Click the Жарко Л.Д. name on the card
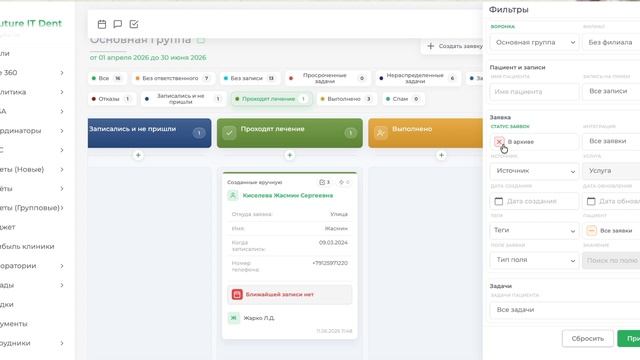Screen dimensions: 640x360 [259, 318]
